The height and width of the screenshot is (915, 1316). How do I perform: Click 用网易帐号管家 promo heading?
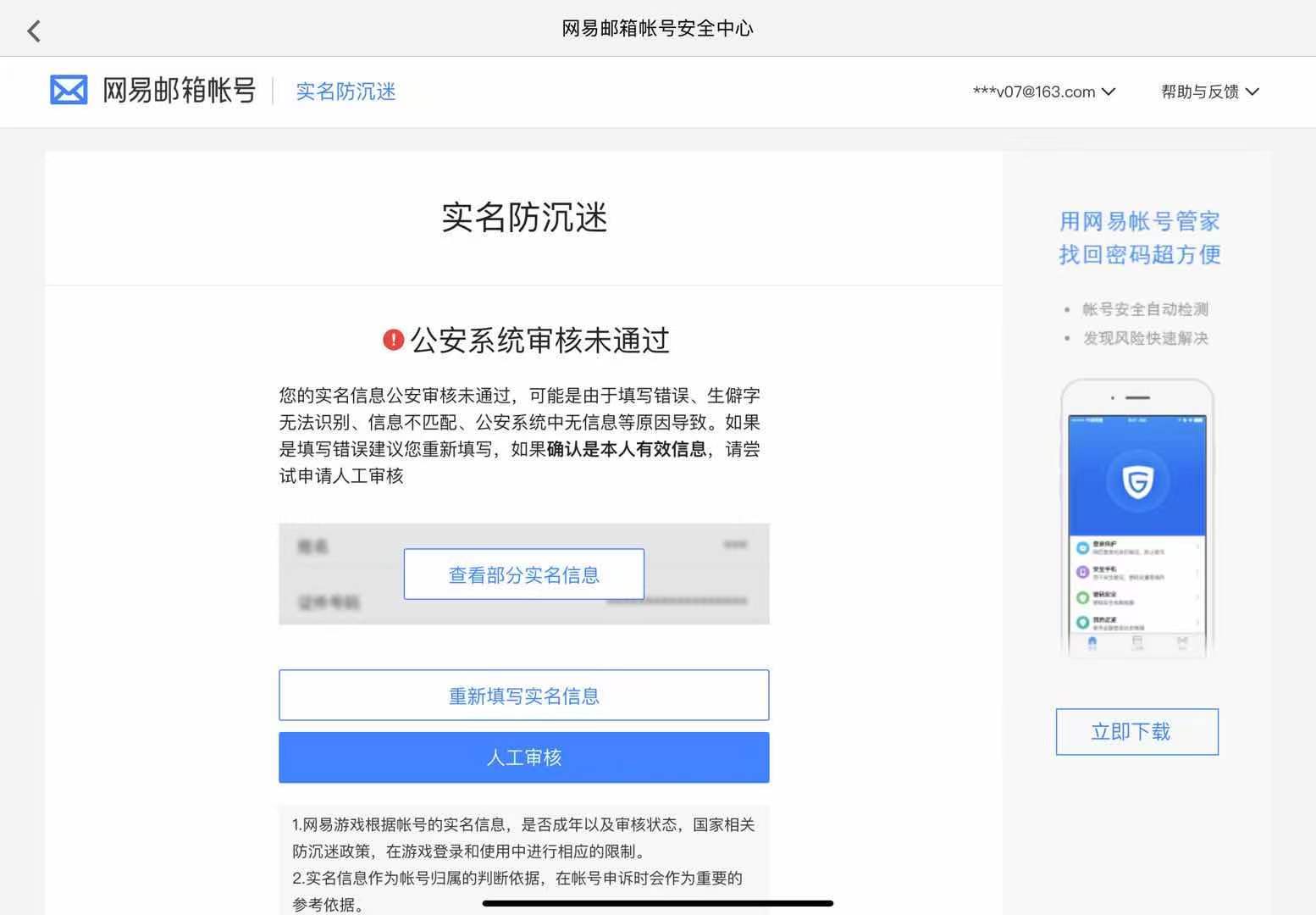point(1140,222)
